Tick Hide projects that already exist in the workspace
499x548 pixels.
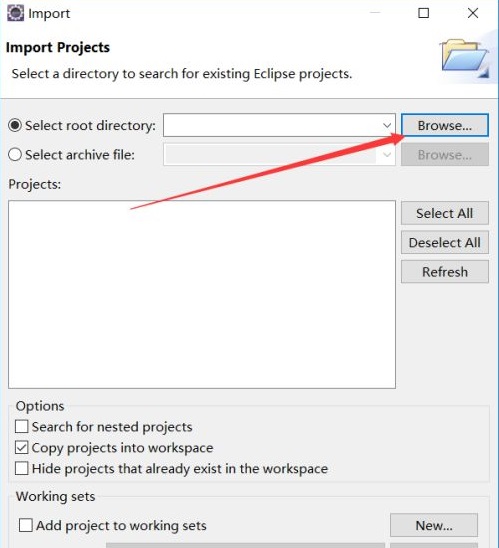coord(22,468)
